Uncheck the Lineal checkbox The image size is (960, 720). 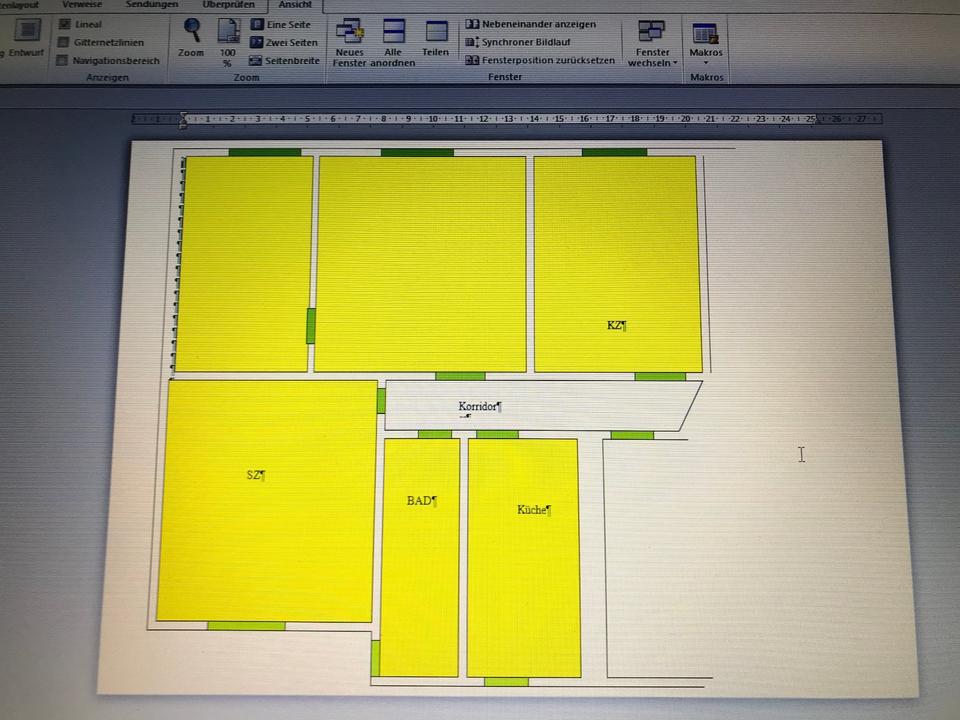65,24
